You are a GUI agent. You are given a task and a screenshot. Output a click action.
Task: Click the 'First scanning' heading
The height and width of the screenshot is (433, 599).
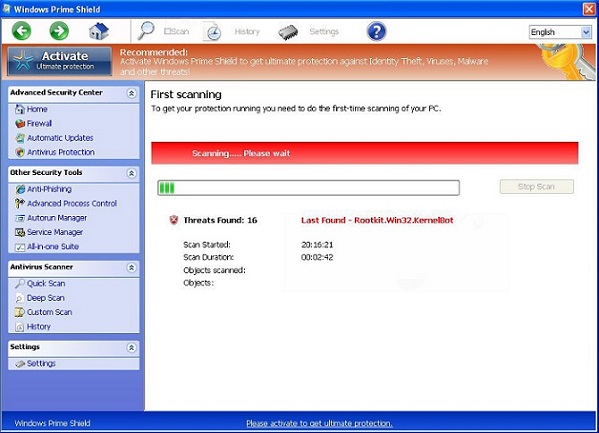[186, 95]
